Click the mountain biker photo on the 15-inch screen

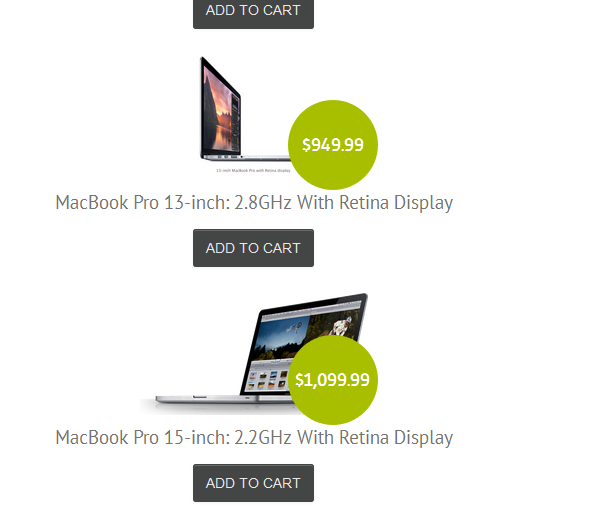coord(340,326)
